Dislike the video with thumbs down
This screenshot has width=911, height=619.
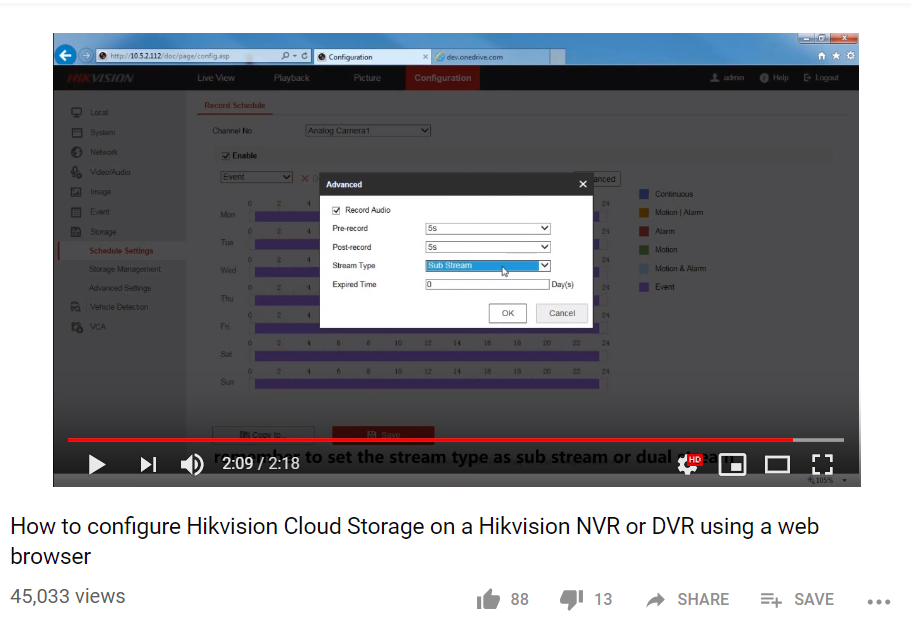pyautogui.click(x=571, y=599)
